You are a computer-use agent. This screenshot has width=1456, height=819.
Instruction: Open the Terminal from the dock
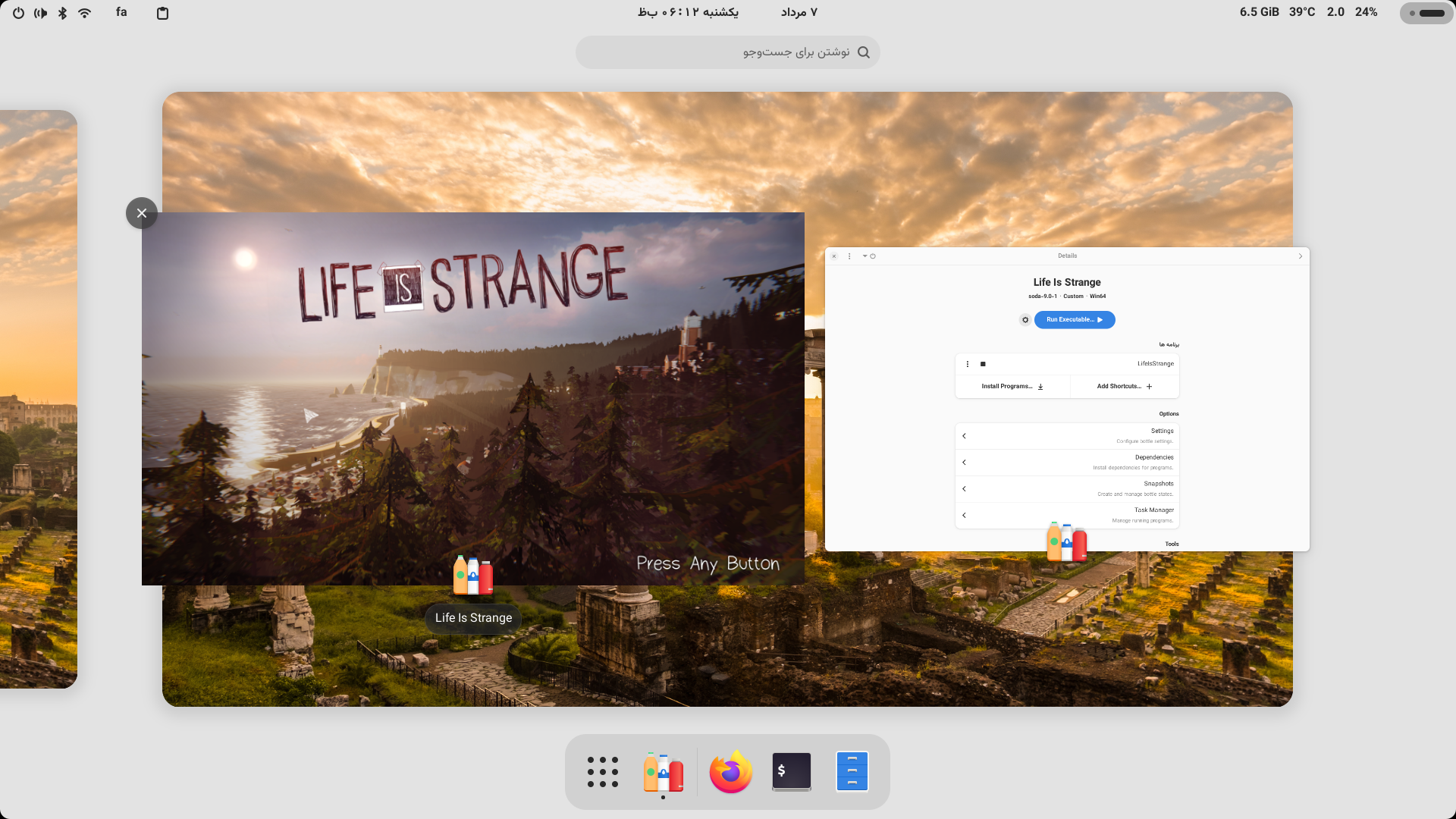792,772
